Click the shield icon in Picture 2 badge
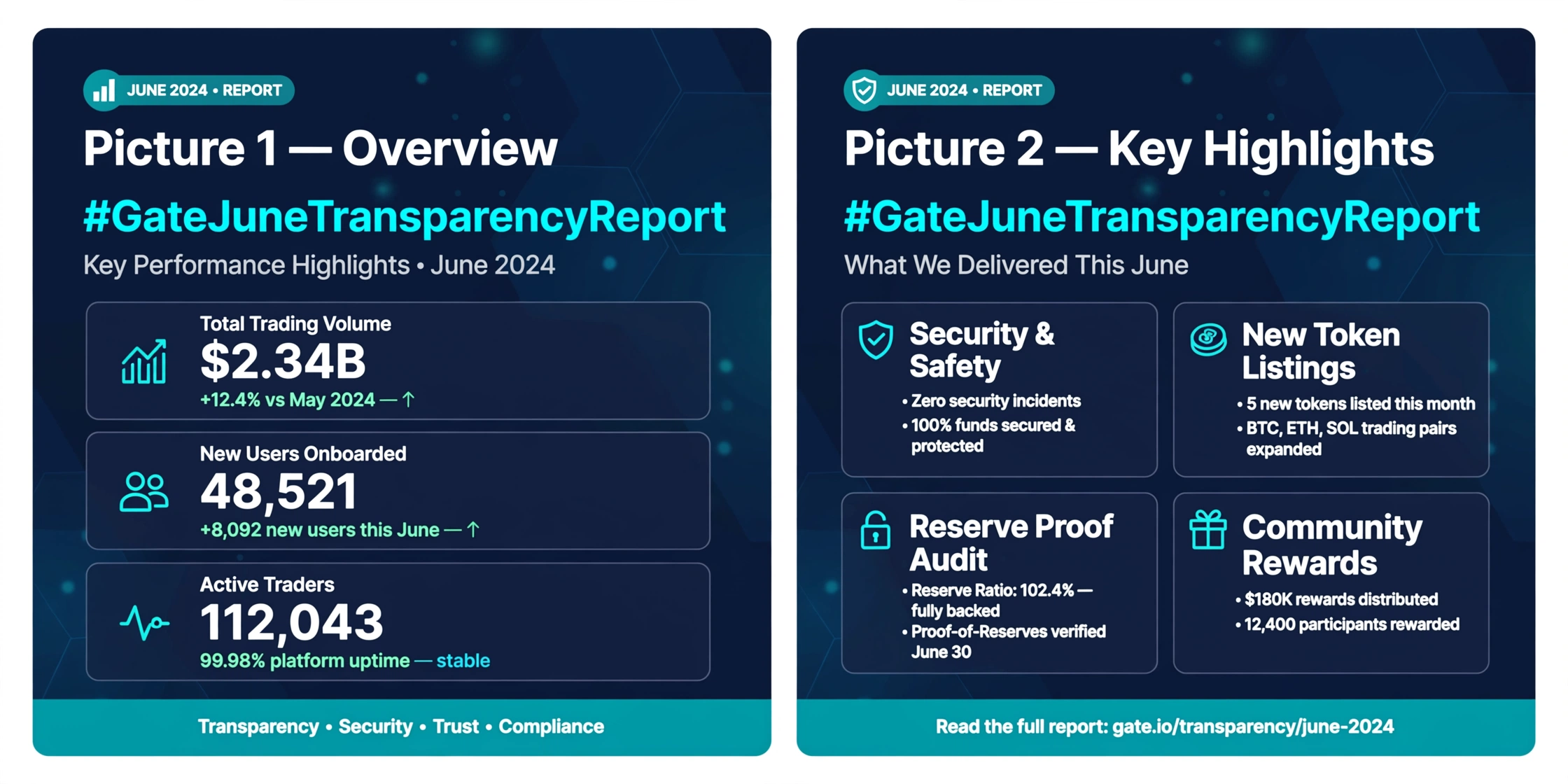This screenshot has height=784, width=1568. pyautogui.click(x=864, y=90)
